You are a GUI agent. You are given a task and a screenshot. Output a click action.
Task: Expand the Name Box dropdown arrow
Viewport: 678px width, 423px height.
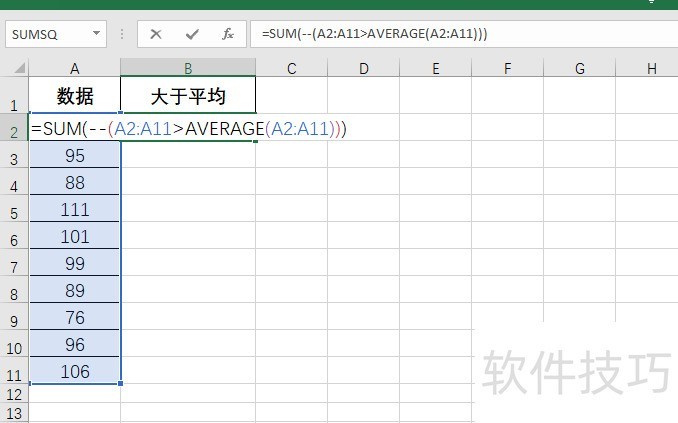point(96,34)
